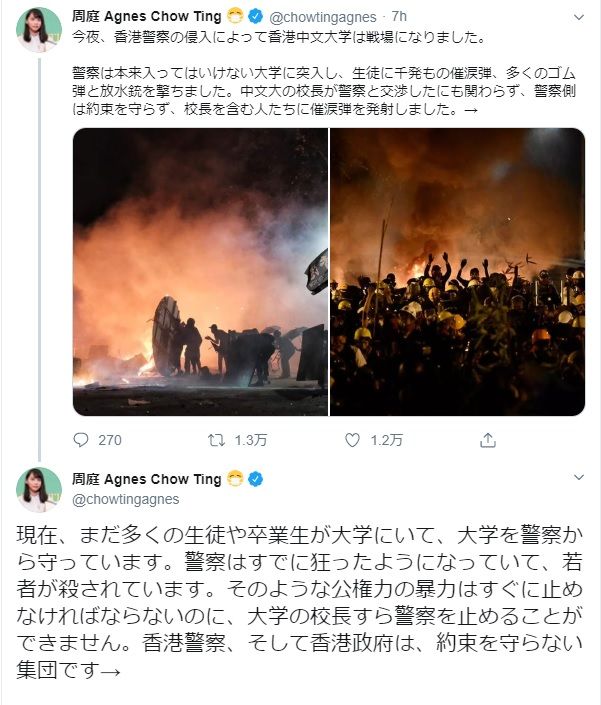The height and width of the screenshot is (705, 601).
Task: Click the 周庭 Agnes Chow Ting name in second tweet
Action: click(x=148, y=477)
